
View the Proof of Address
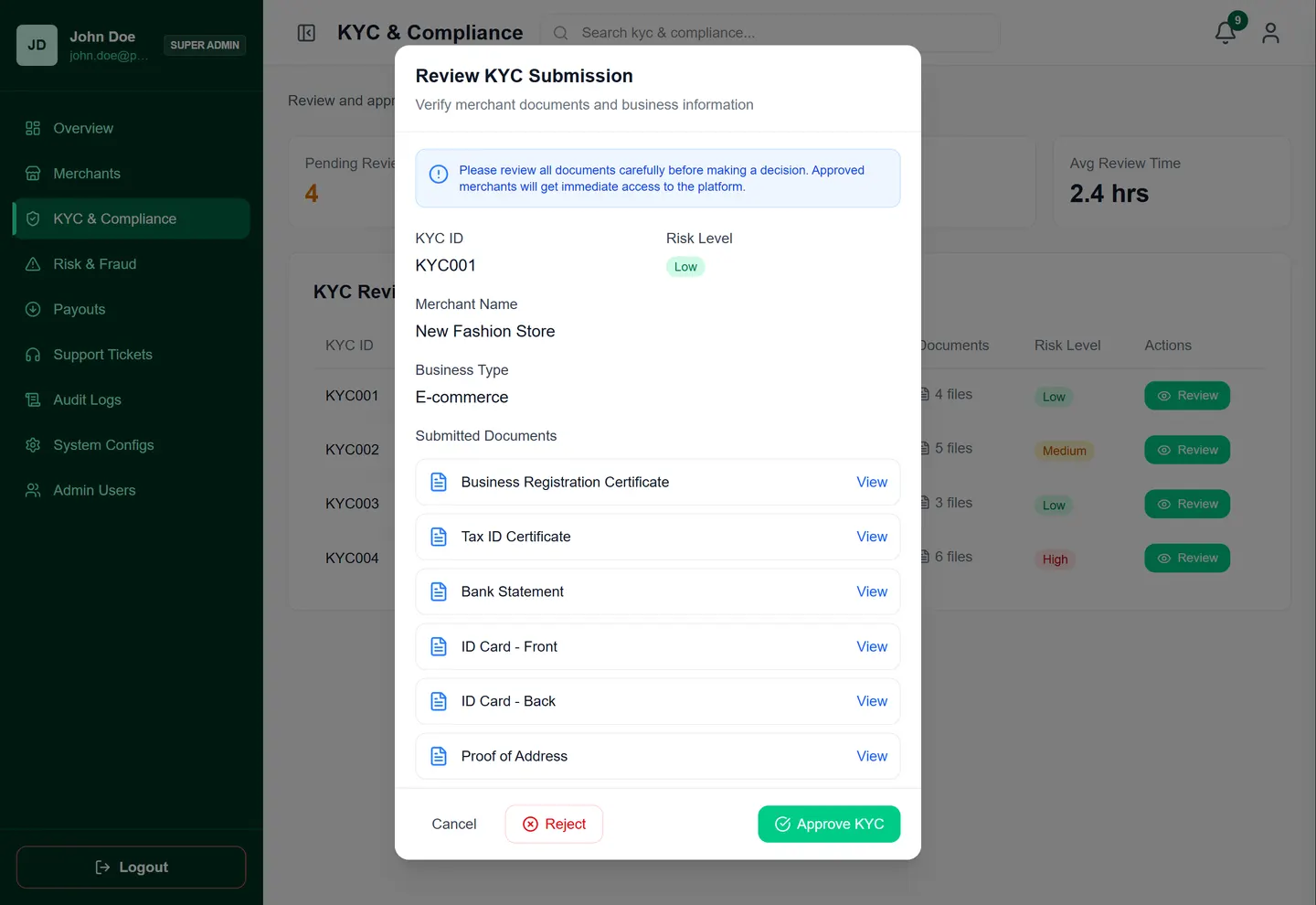pos(872,756)
